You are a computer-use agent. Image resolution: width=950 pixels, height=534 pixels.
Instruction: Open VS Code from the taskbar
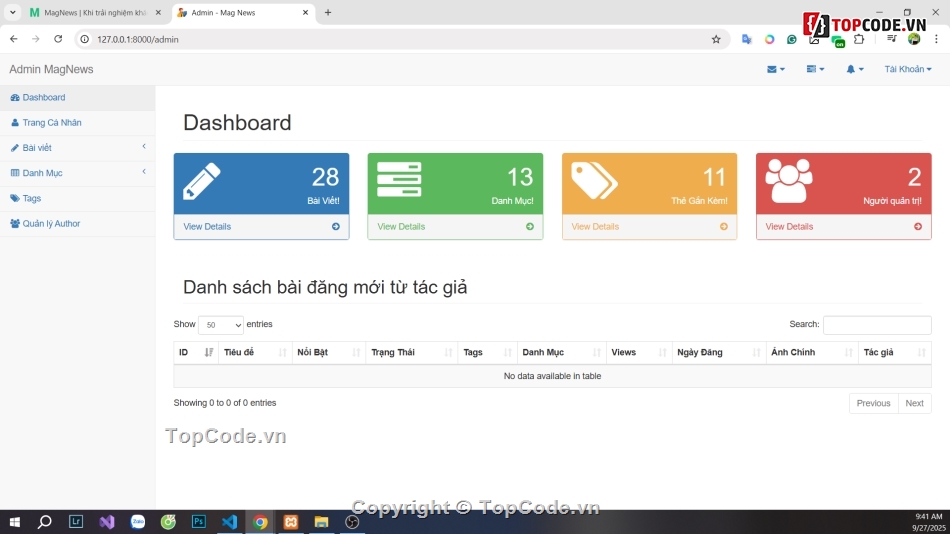230,522
